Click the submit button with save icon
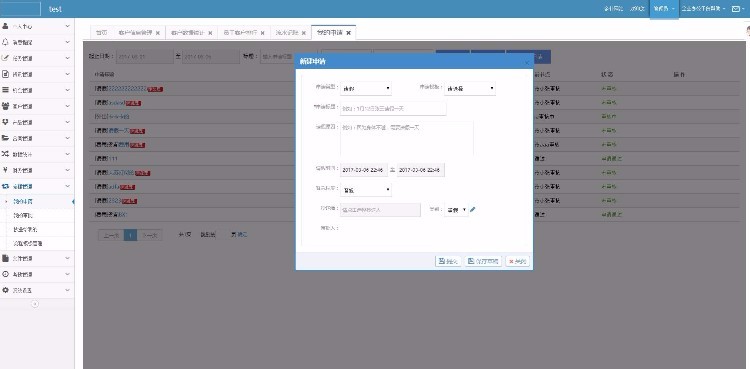750x369 pixels. [448, 261]
